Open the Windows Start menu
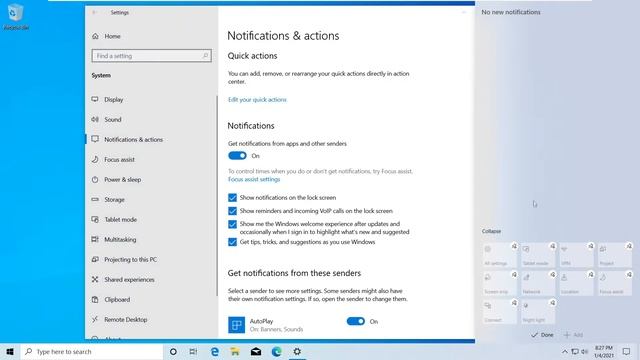 [10, 351]
